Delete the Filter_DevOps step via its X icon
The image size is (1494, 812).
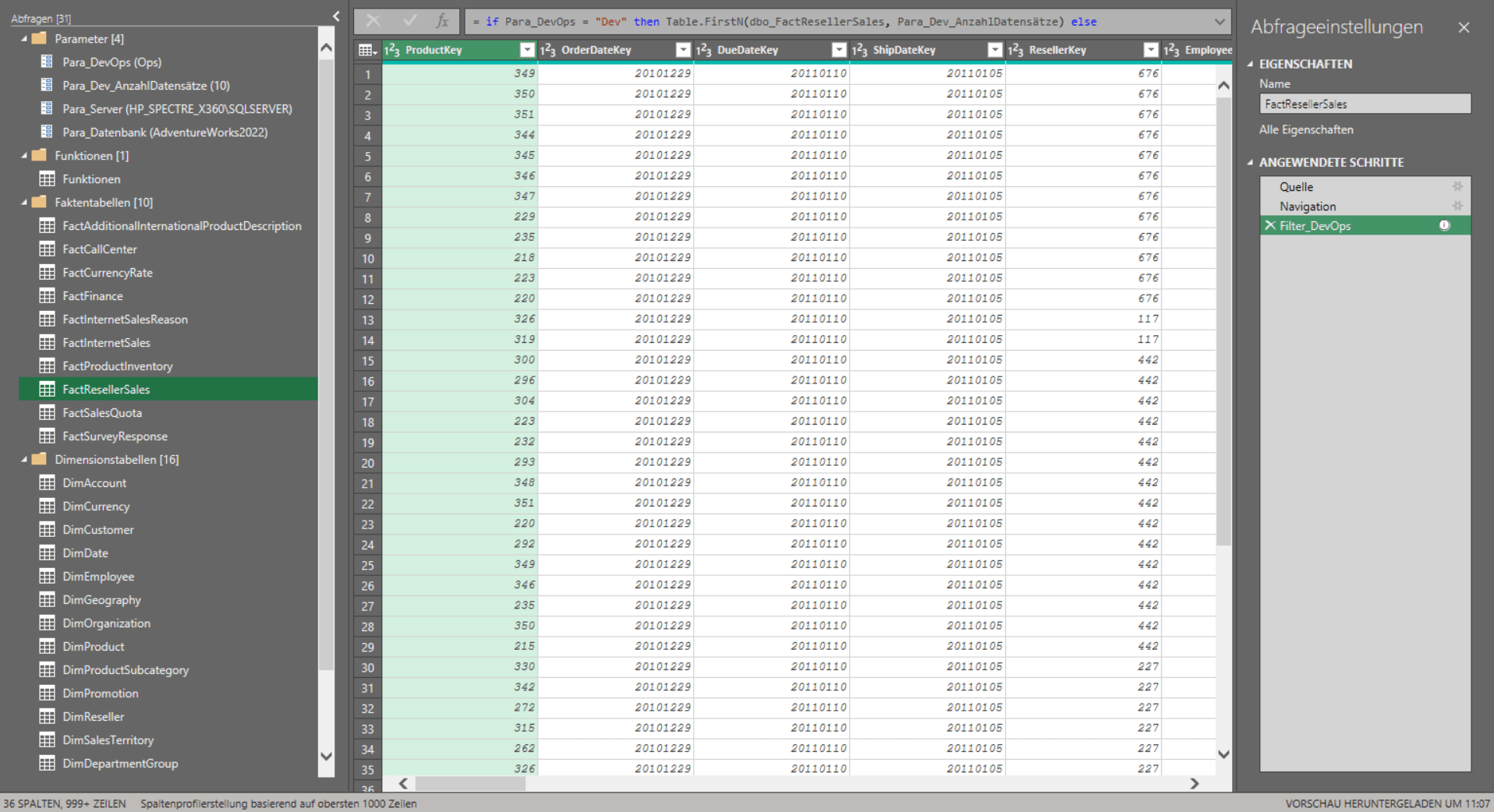pyautogui.click(x=1269, y=225)
